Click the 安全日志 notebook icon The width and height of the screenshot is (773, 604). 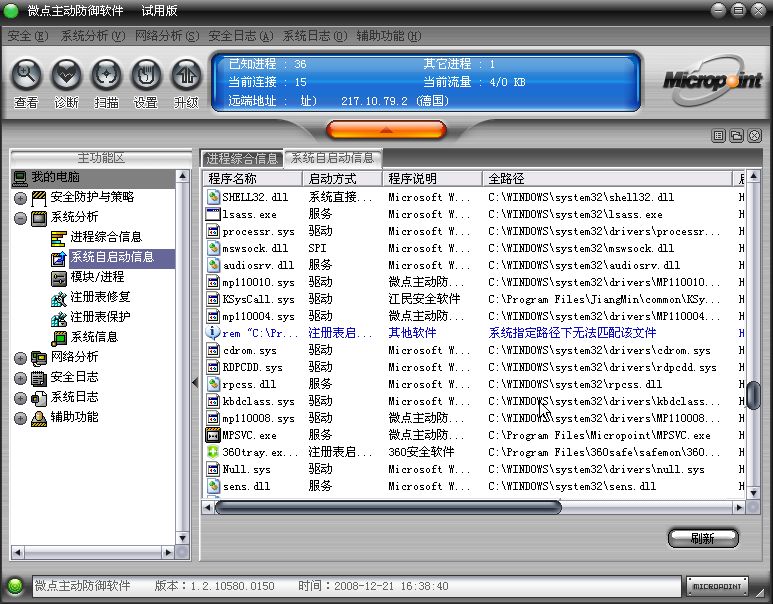[x=38, y=378]
